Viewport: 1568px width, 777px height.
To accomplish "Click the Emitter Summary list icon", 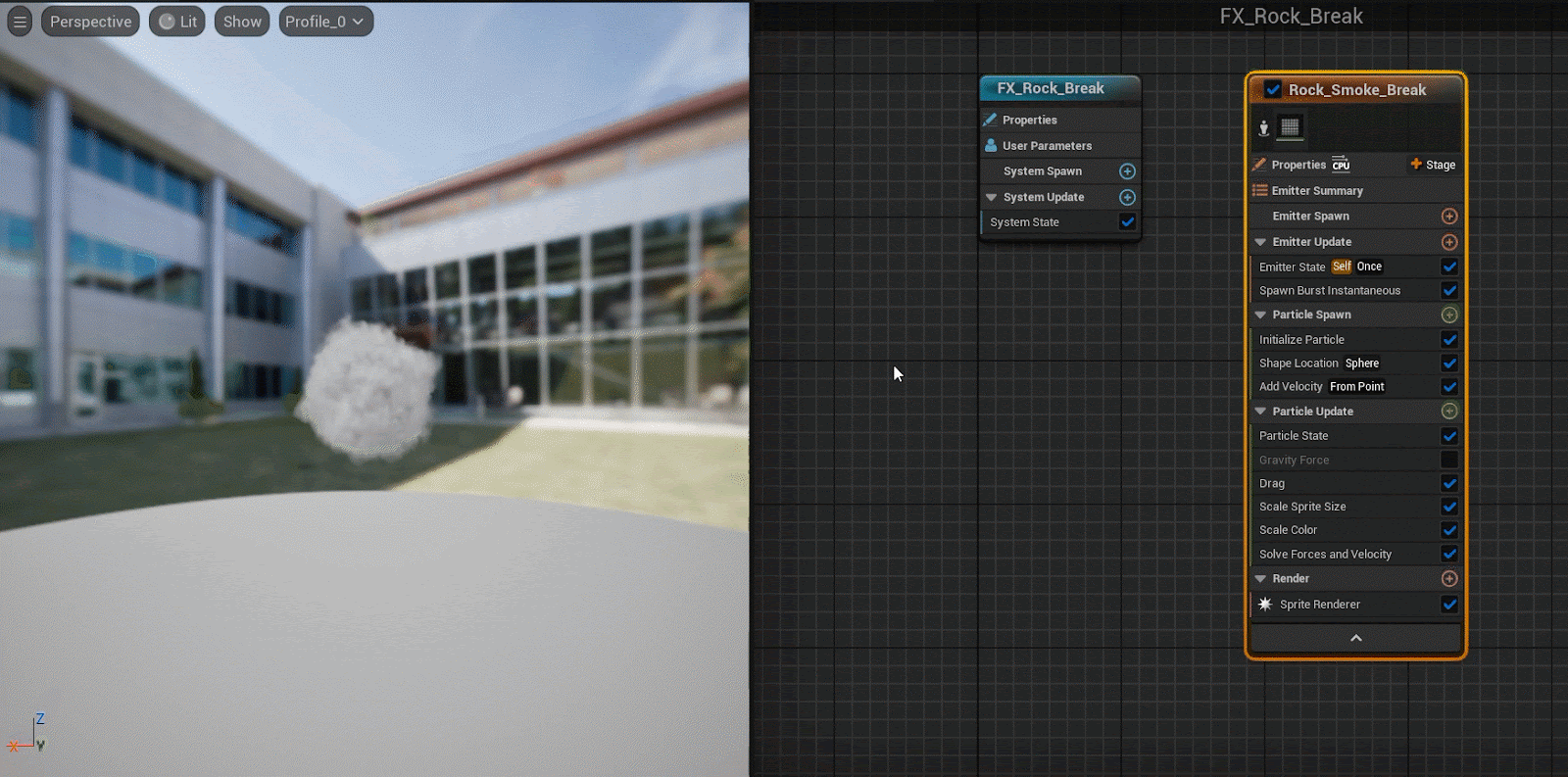I will (1260, 190).
